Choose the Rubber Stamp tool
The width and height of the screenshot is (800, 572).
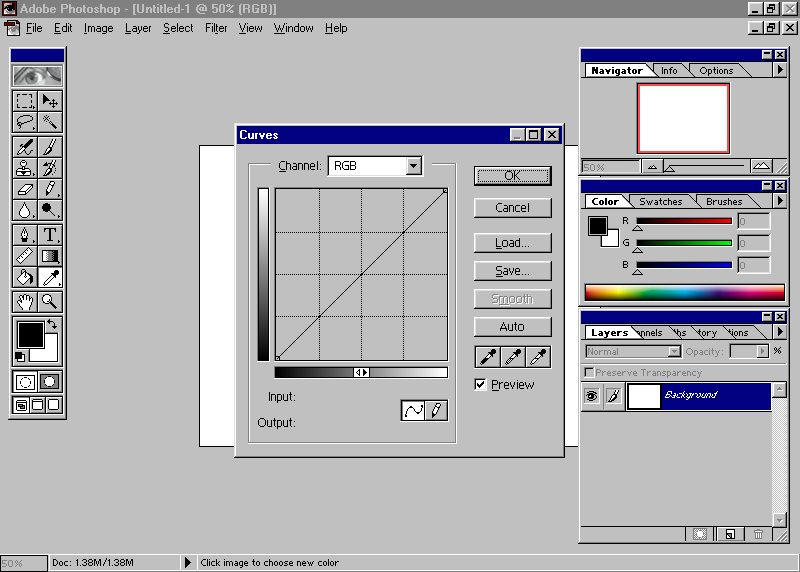click(x=24, y=168)
